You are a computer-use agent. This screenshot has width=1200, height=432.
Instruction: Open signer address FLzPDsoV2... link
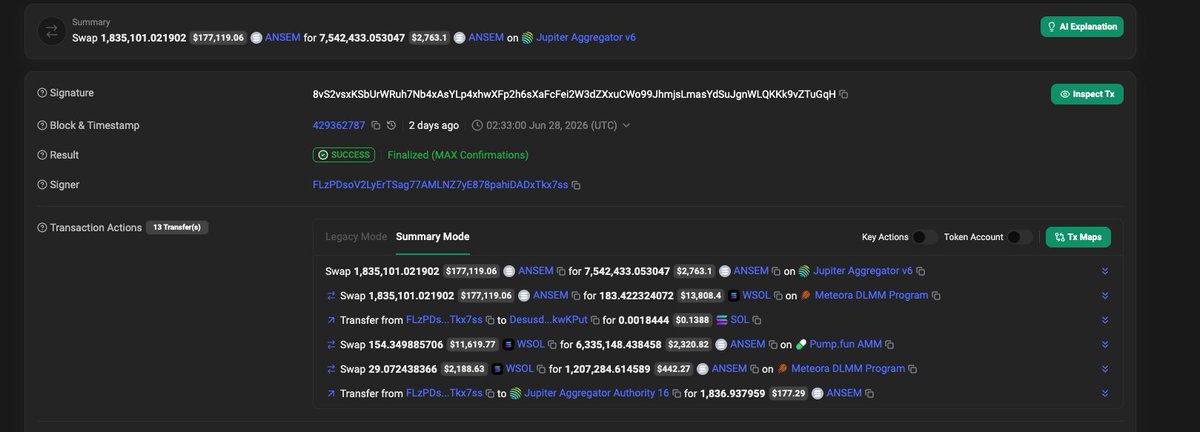pos(440,185)
